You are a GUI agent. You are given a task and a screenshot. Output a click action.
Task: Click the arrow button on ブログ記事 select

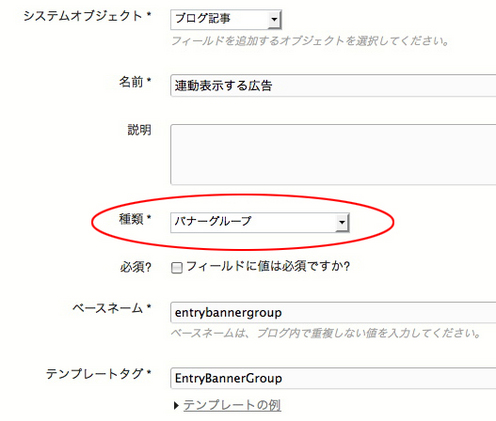click(274, 19)
